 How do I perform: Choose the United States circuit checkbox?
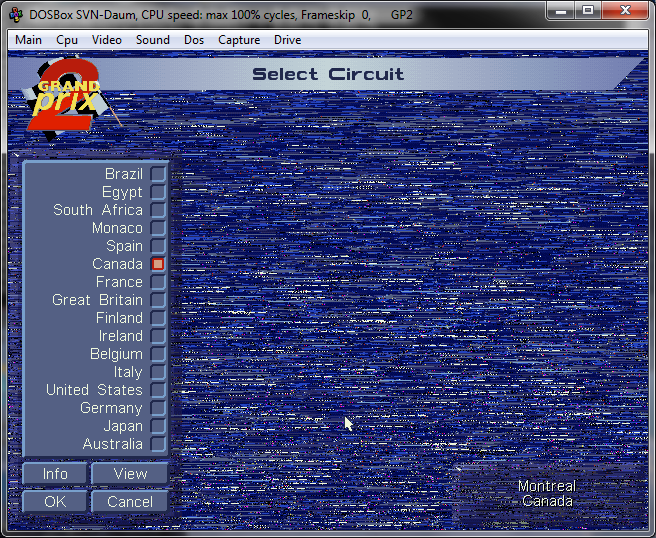(x=158, y=390)
